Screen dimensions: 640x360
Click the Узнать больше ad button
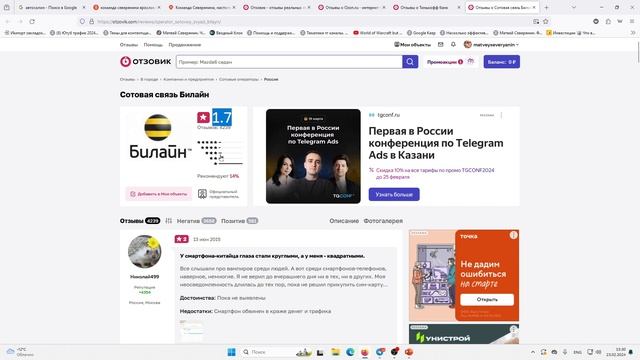[x=394, y=194]
